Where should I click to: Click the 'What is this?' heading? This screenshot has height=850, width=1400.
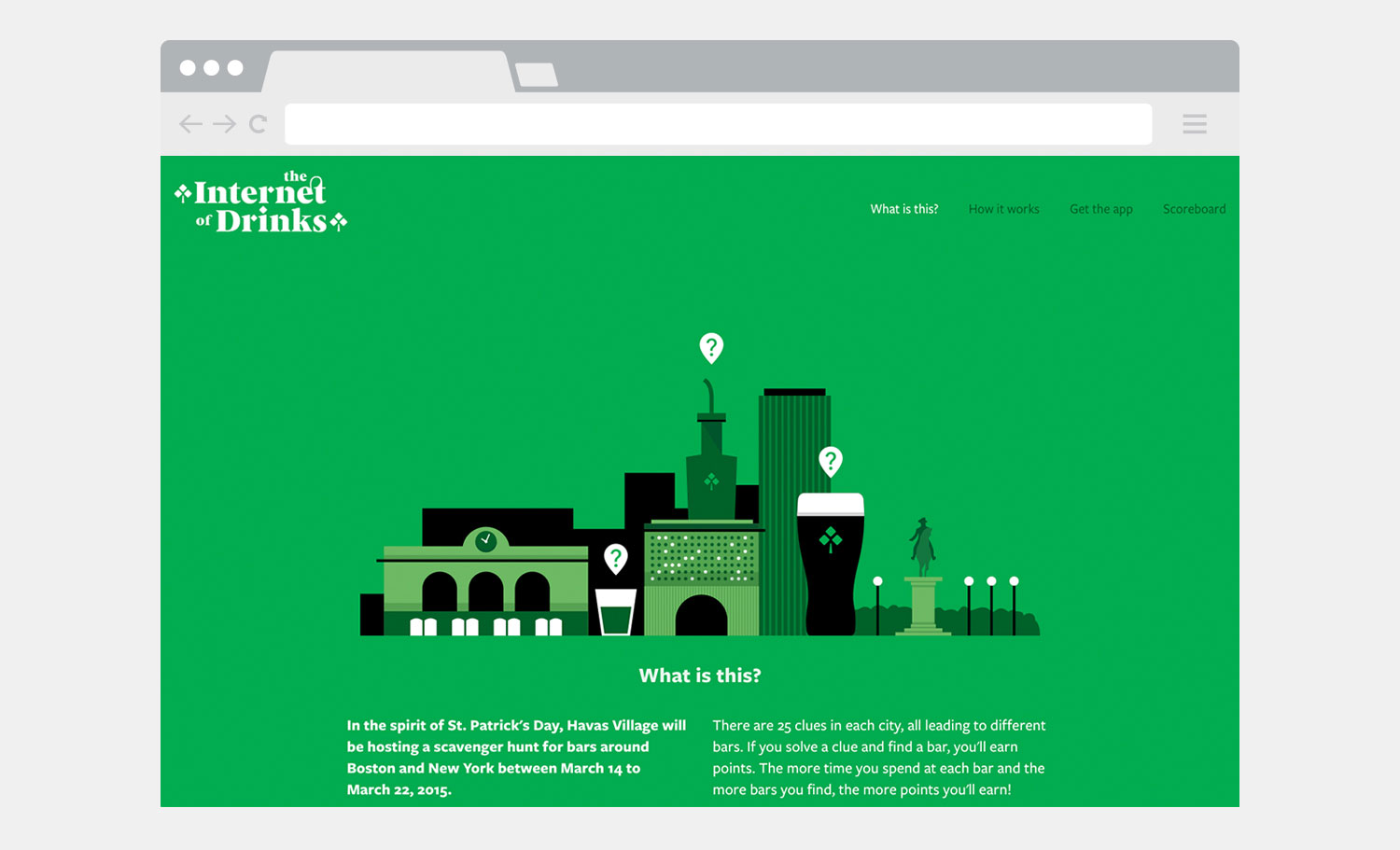click(x=700, y=676)
